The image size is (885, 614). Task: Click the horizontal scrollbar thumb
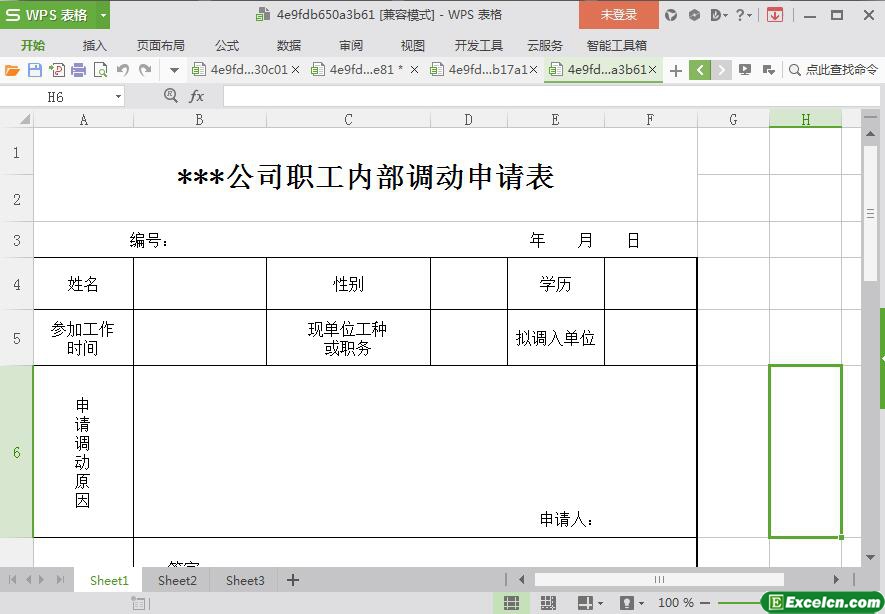tap(659, 579)
